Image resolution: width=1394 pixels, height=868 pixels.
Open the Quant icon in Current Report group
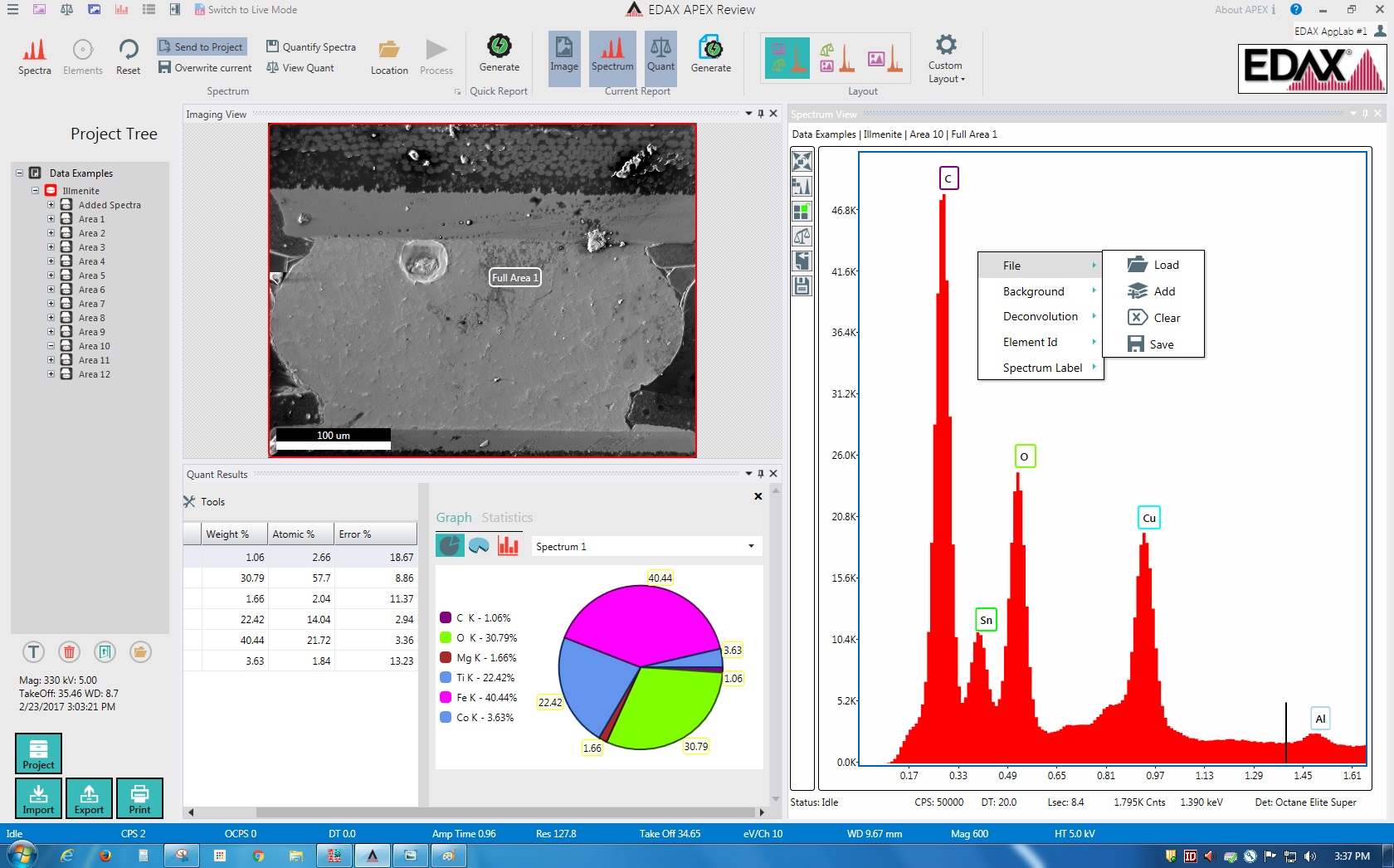click(660, 56)
